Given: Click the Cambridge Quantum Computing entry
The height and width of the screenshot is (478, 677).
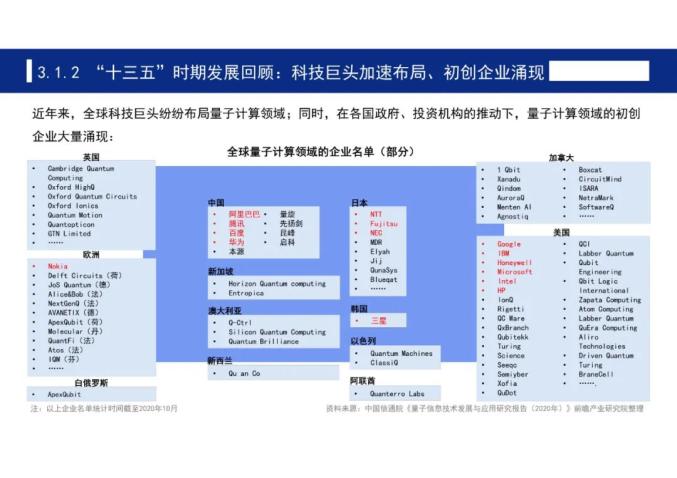Looking at the screenshot, I should tap(81, 173).
